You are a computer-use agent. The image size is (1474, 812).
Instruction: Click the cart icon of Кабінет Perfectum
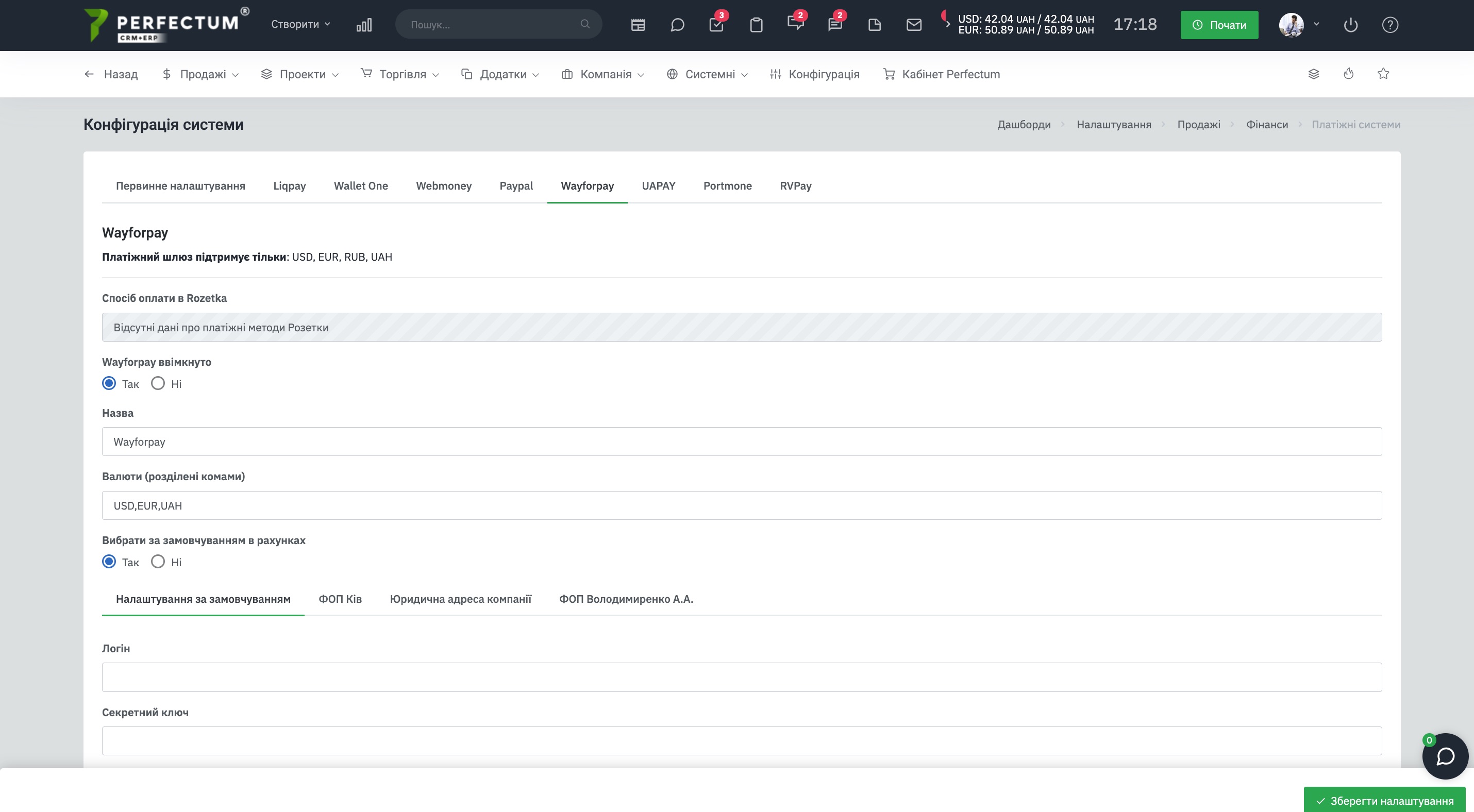tap(889, 74)
